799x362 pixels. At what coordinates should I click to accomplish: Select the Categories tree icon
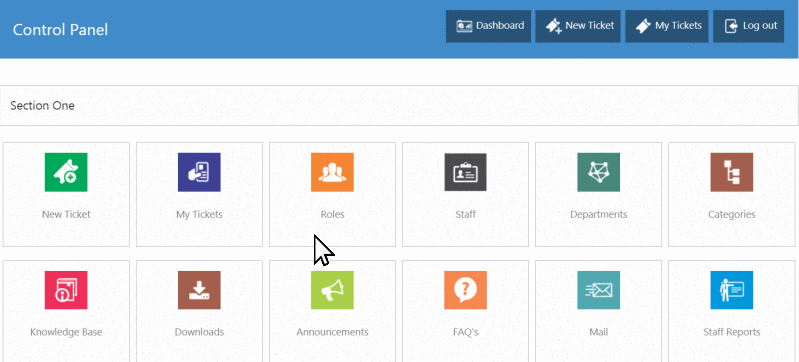pos(732,172)
